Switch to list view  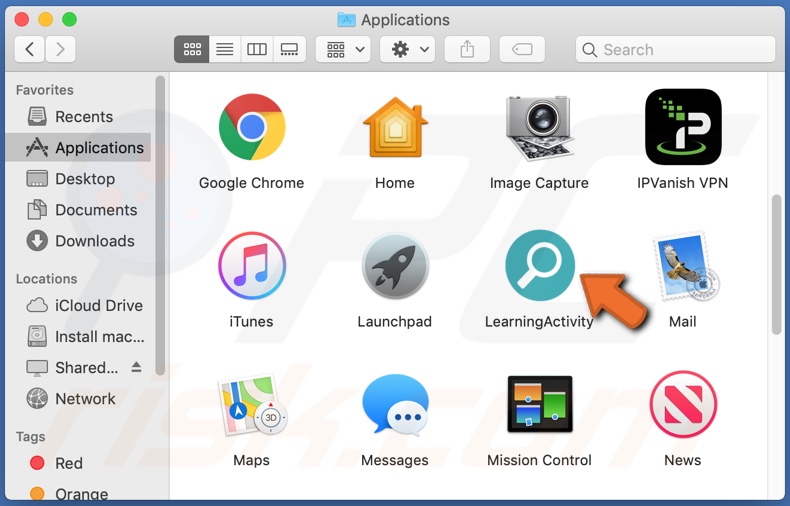225,49
